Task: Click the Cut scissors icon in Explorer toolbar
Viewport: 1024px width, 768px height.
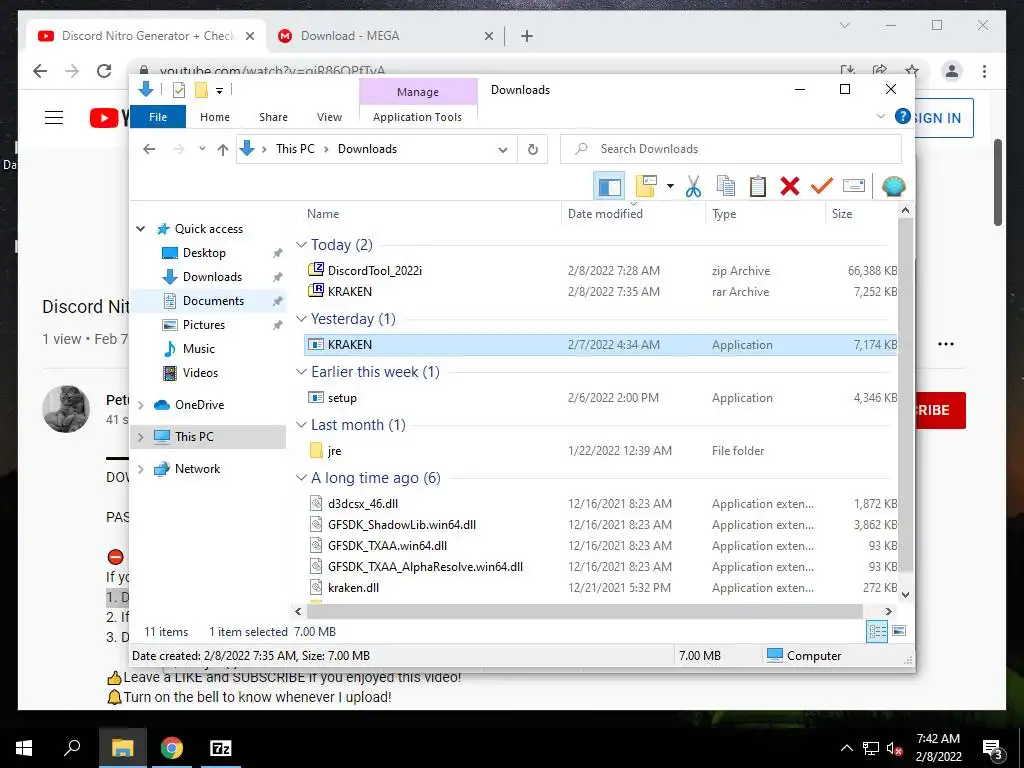Action: pos(693,186)
